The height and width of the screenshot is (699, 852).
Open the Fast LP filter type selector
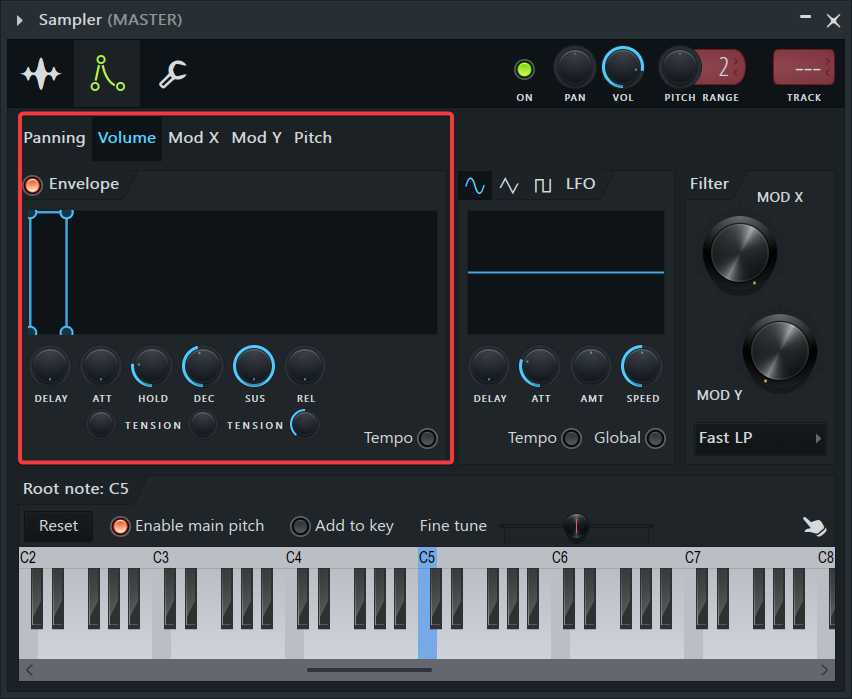759,438
